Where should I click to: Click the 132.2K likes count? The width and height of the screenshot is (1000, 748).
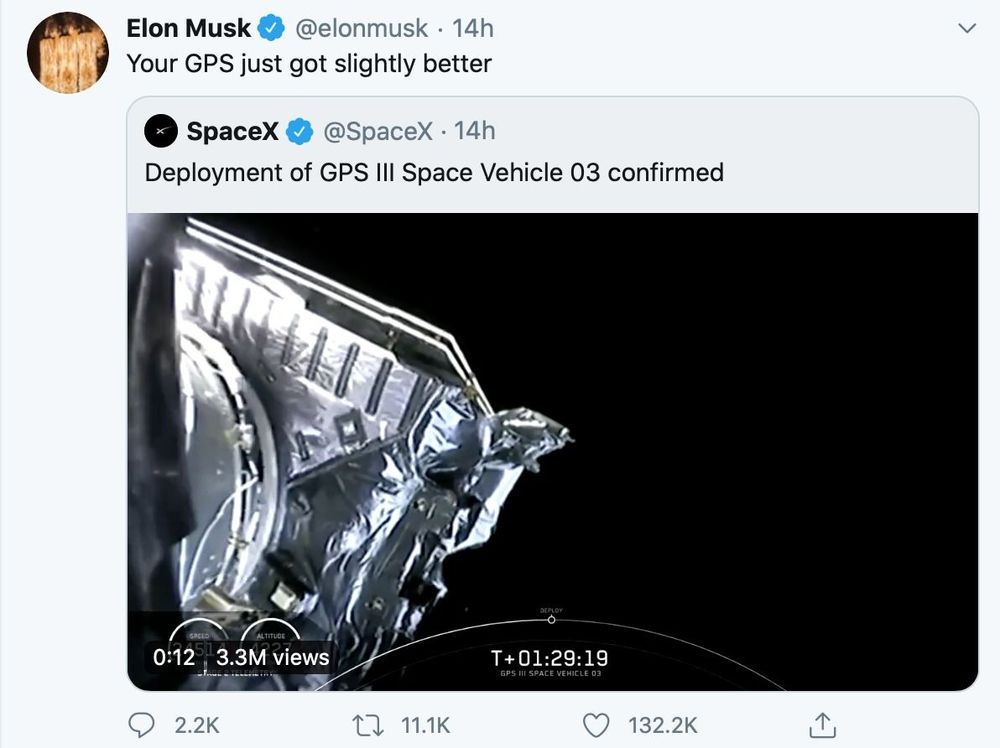663,725
